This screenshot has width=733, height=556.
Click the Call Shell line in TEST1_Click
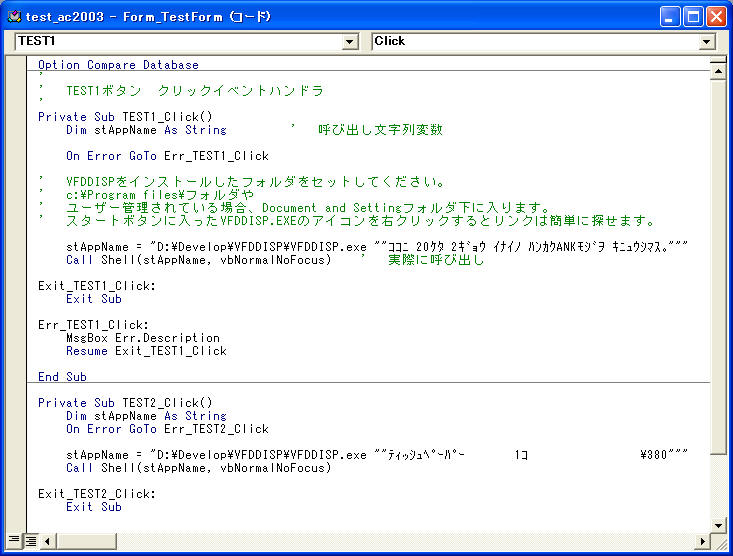[x=199, y=260]
